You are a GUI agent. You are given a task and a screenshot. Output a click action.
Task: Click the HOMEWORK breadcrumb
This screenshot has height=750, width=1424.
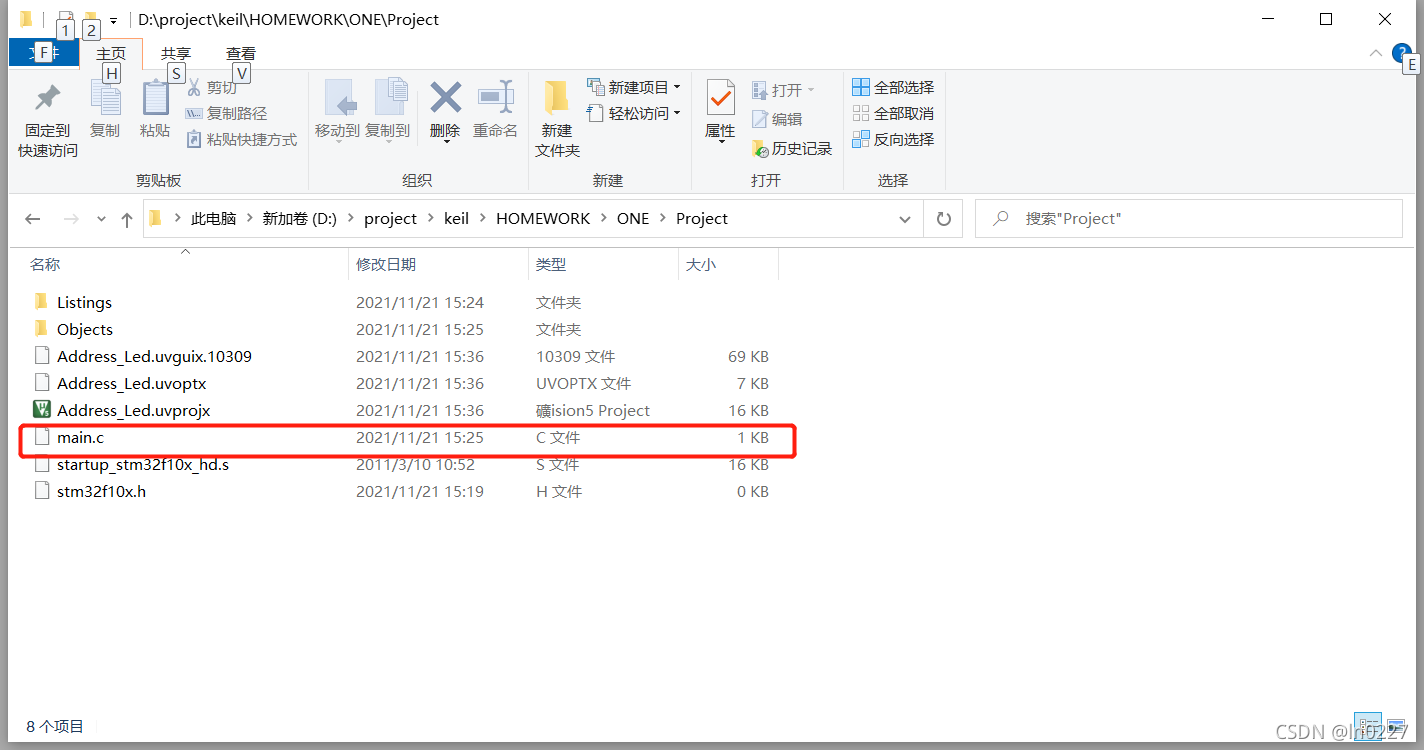pos(543,219)
